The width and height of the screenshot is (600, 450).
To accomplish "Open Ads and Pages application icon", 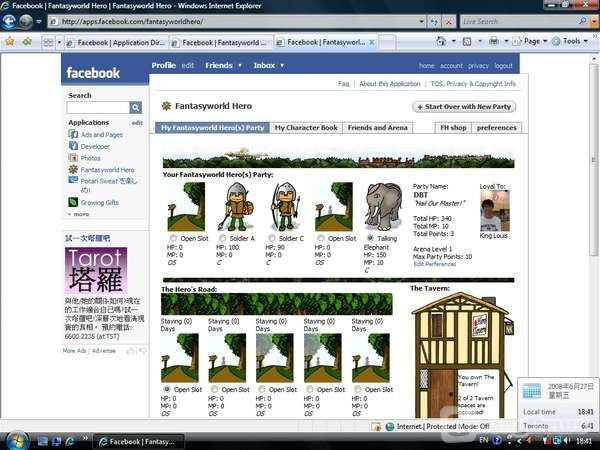I will [73, 134].
